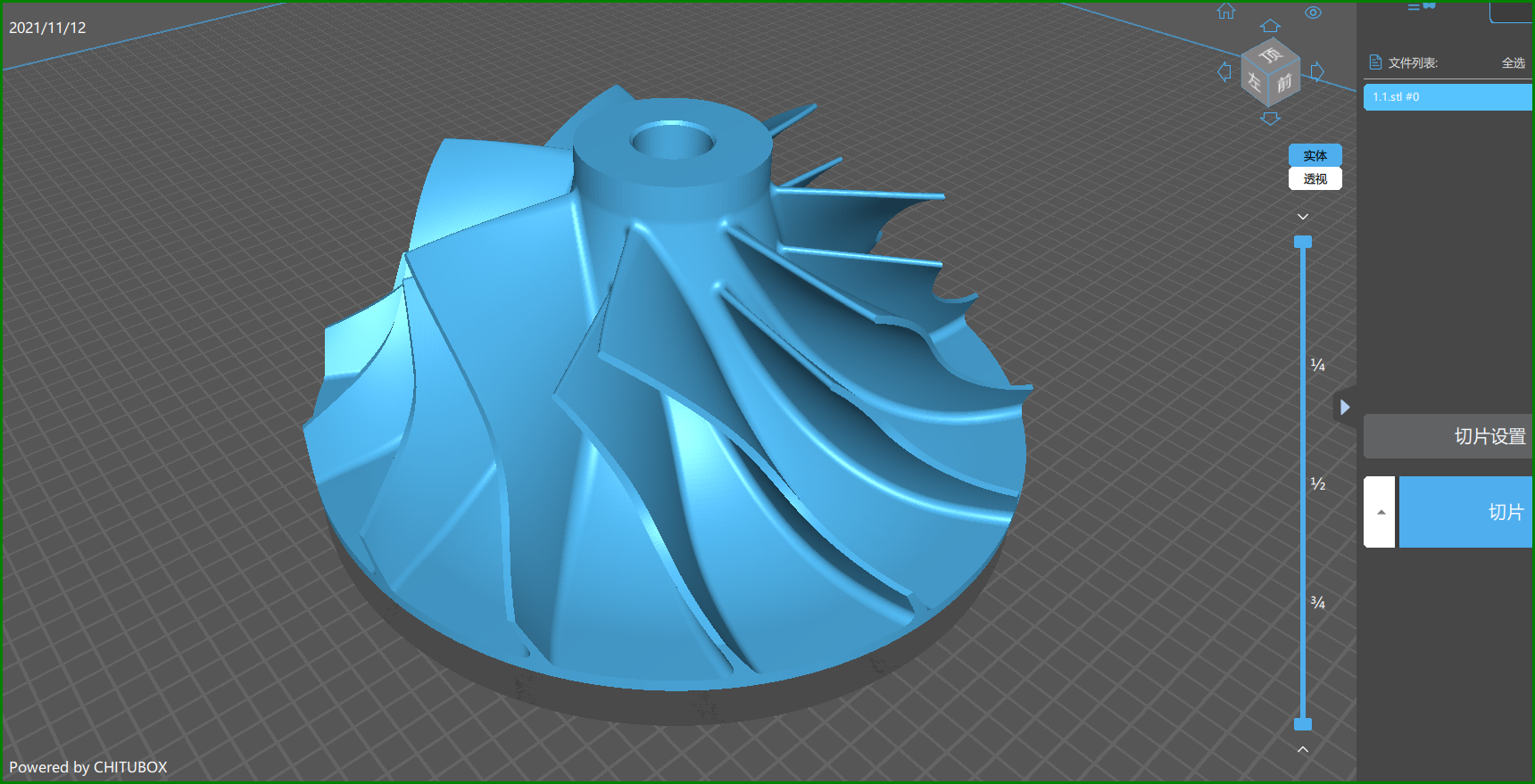Click chevron up below layer slider
This screenshot has width=1535, height=784.
[x=1303, y=749]
